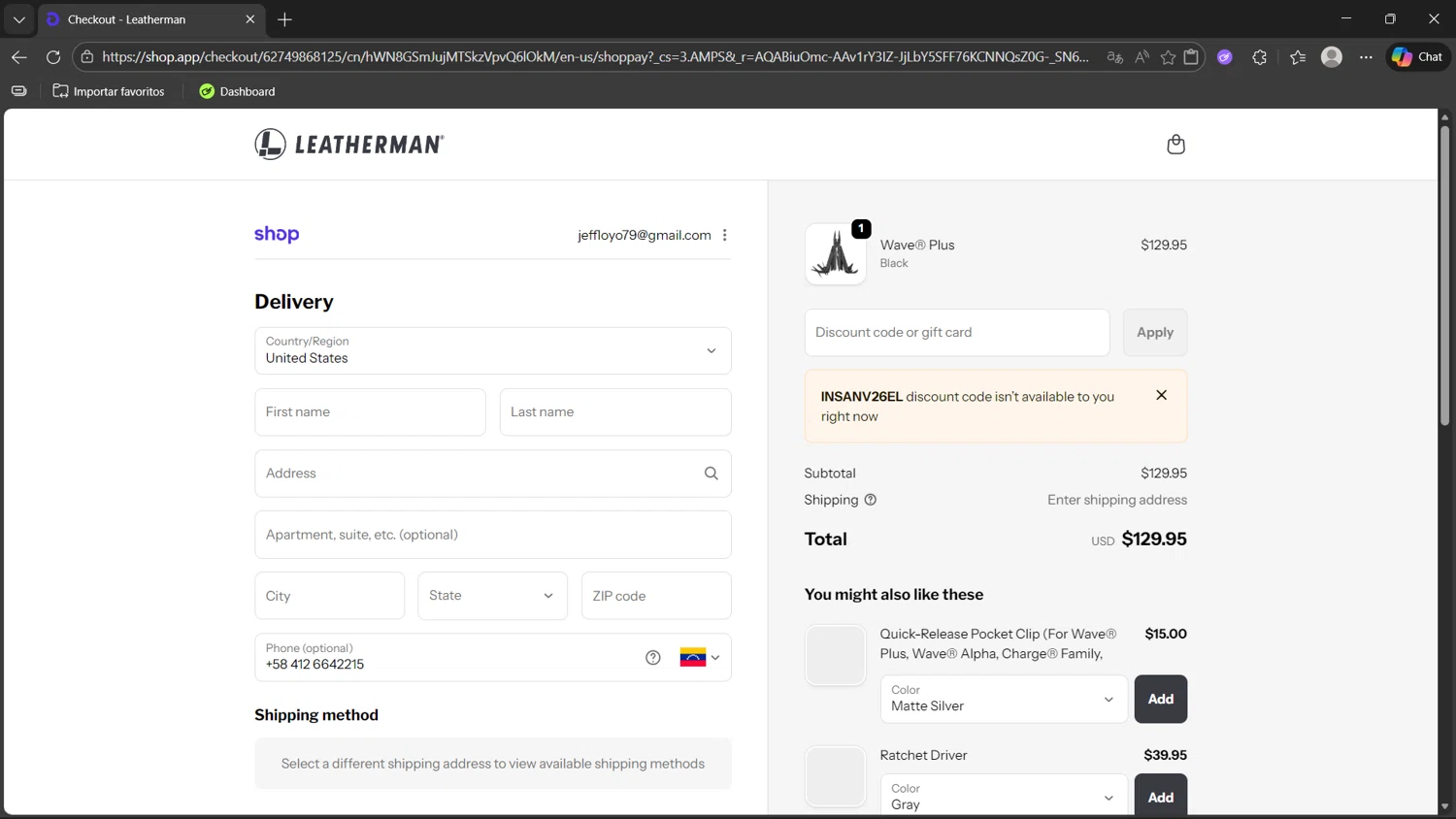
Task: Click the ZIP code field
Action: tap(656, 596)
